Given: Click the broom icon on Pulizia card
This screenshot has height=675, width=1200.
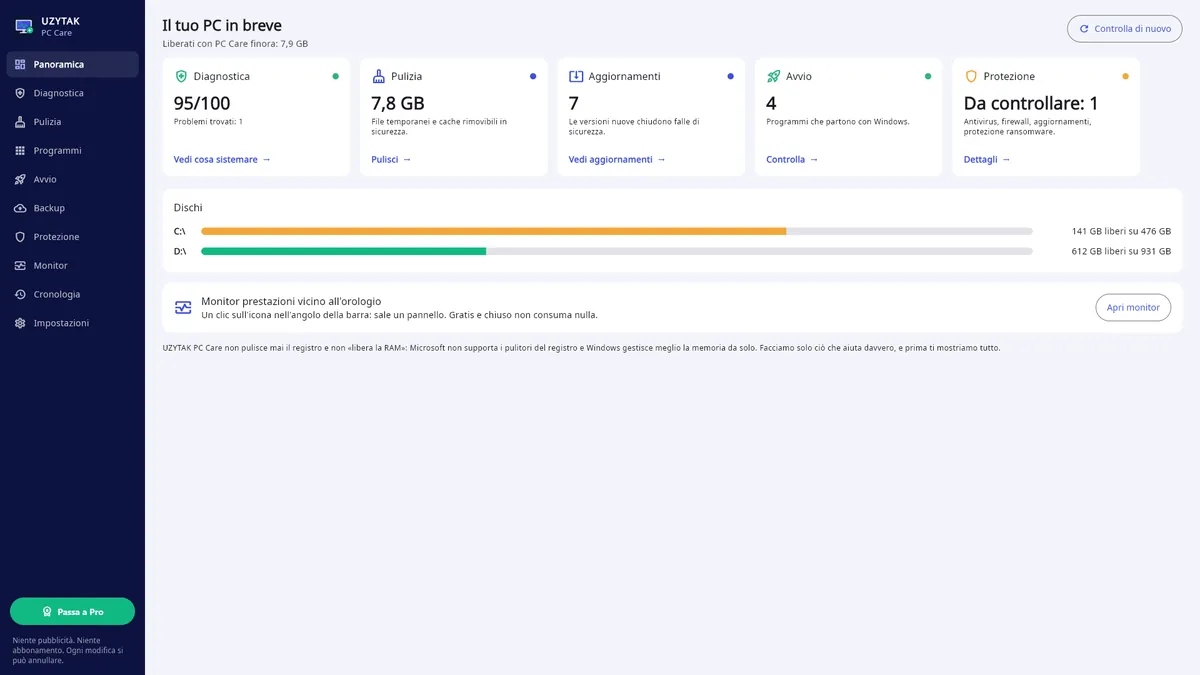Looking at the screenshot, I should 378,76.
